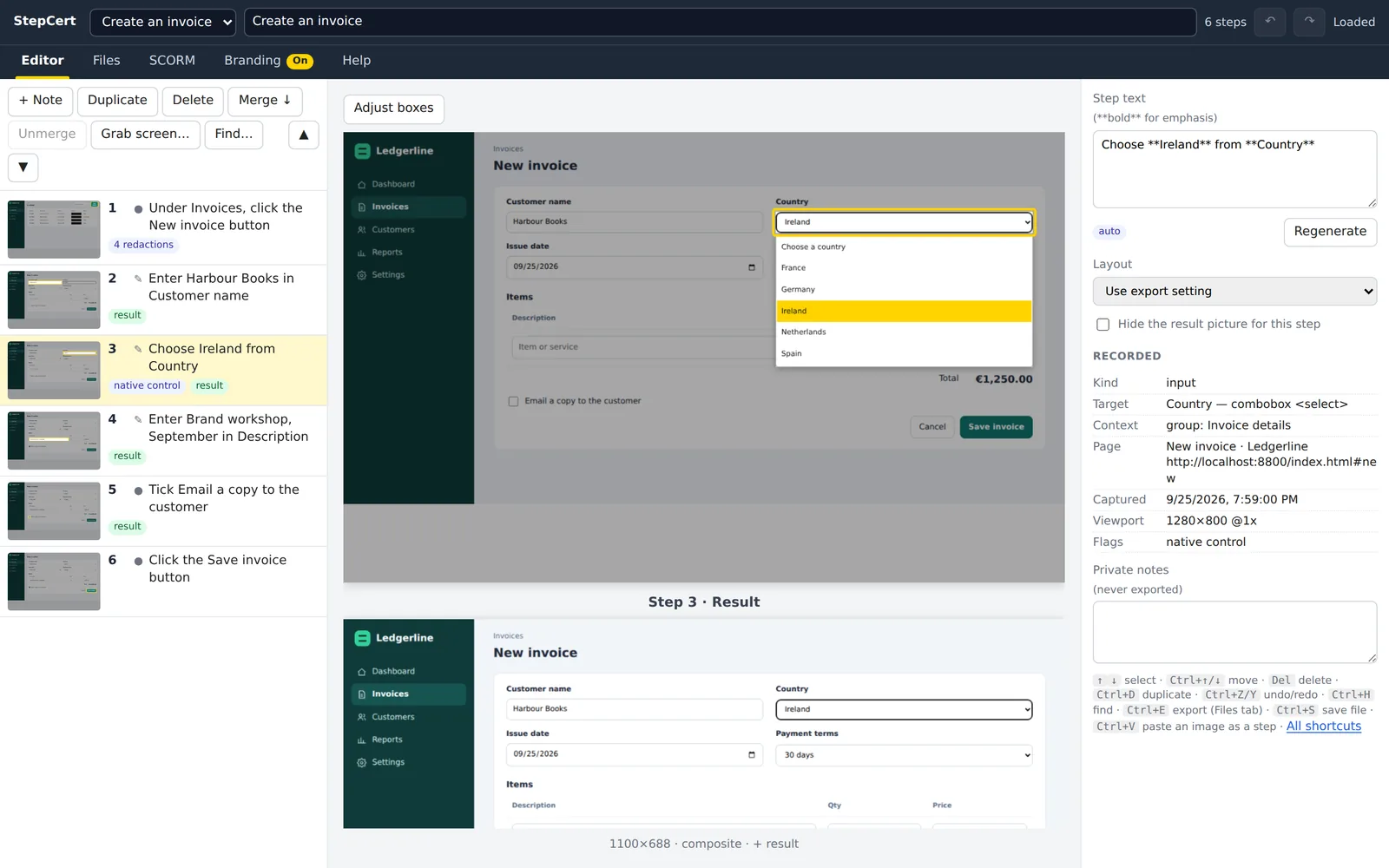The image size is (1389, 868).
Task: Click the result badge on step 4
Action: pos(127,457)
